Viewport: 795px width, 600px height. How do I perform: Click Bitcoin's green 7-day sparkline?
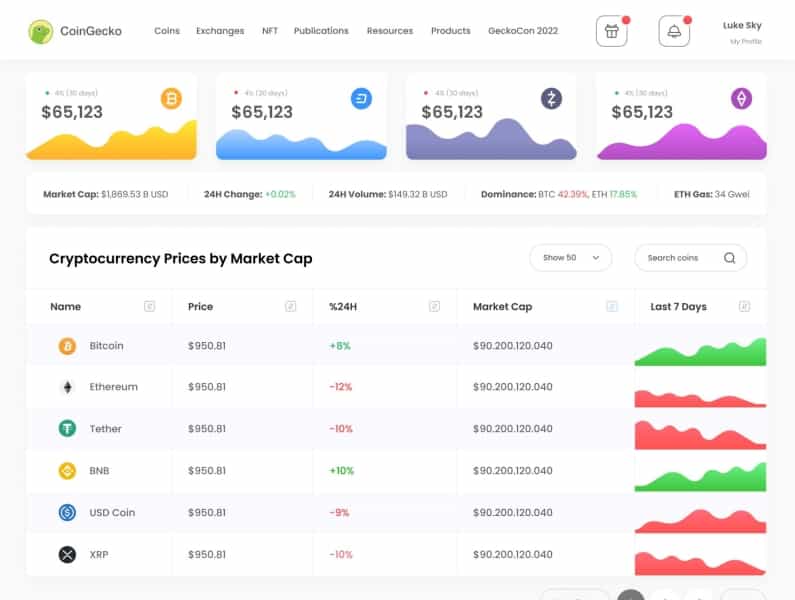[700, 351]
